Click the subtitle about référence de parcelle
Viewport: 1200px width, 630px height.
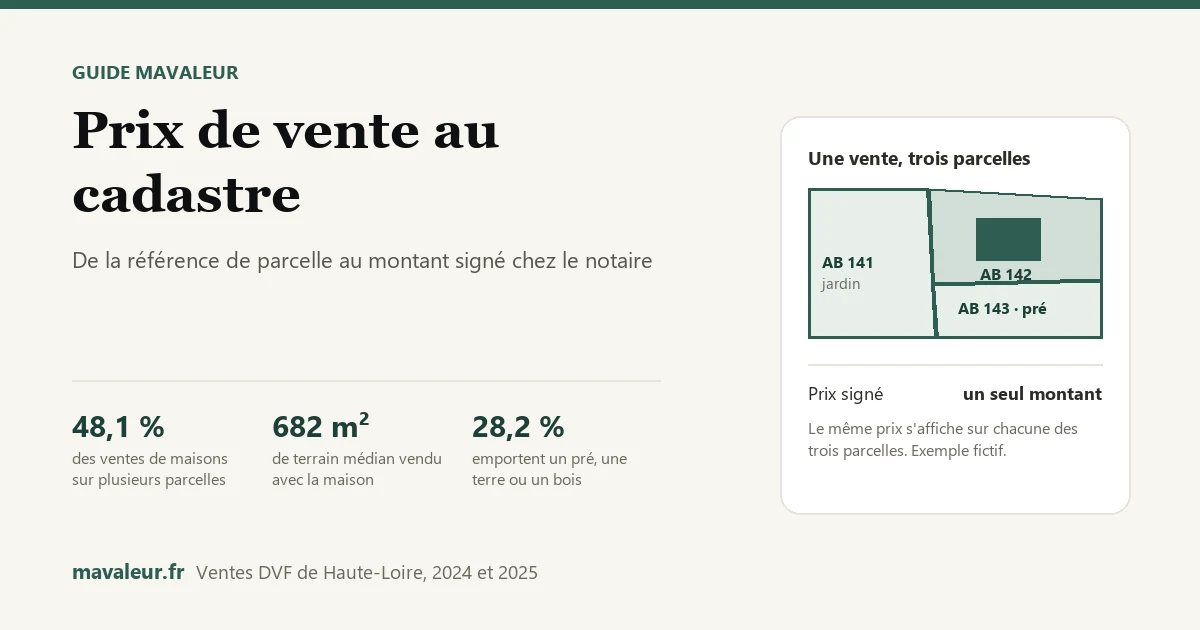[362, 261]
